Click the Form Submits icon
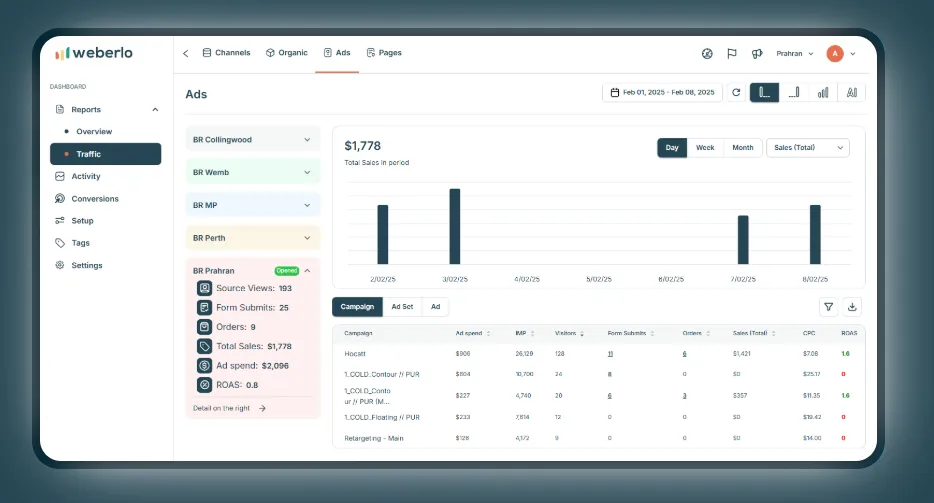 (204, 308)
